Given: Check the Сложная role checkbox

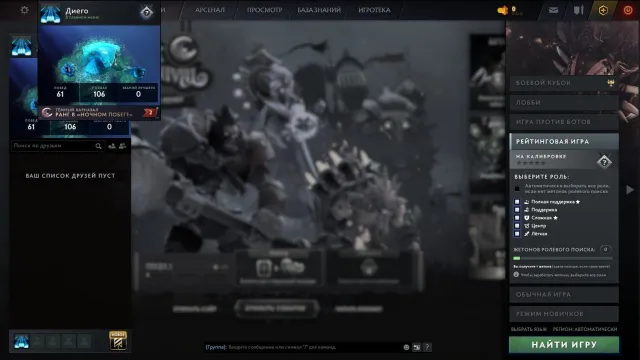Looking at the screenshot, I should pos(517,218).
